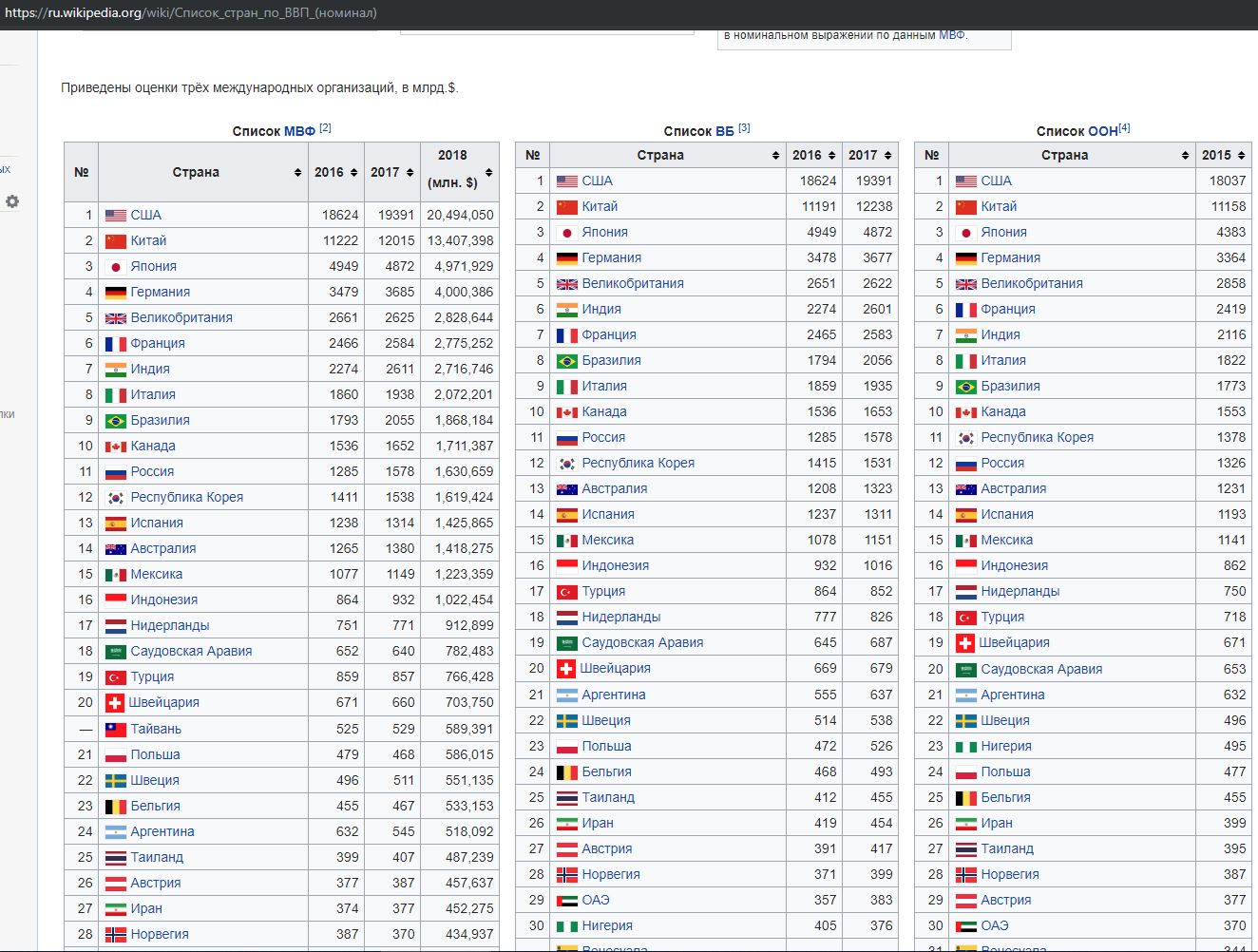Image resolution: width=1258 pixels, height=952 pixels.
Task: Sort the UN table by the 2015 column
Action: point(1241,155)
